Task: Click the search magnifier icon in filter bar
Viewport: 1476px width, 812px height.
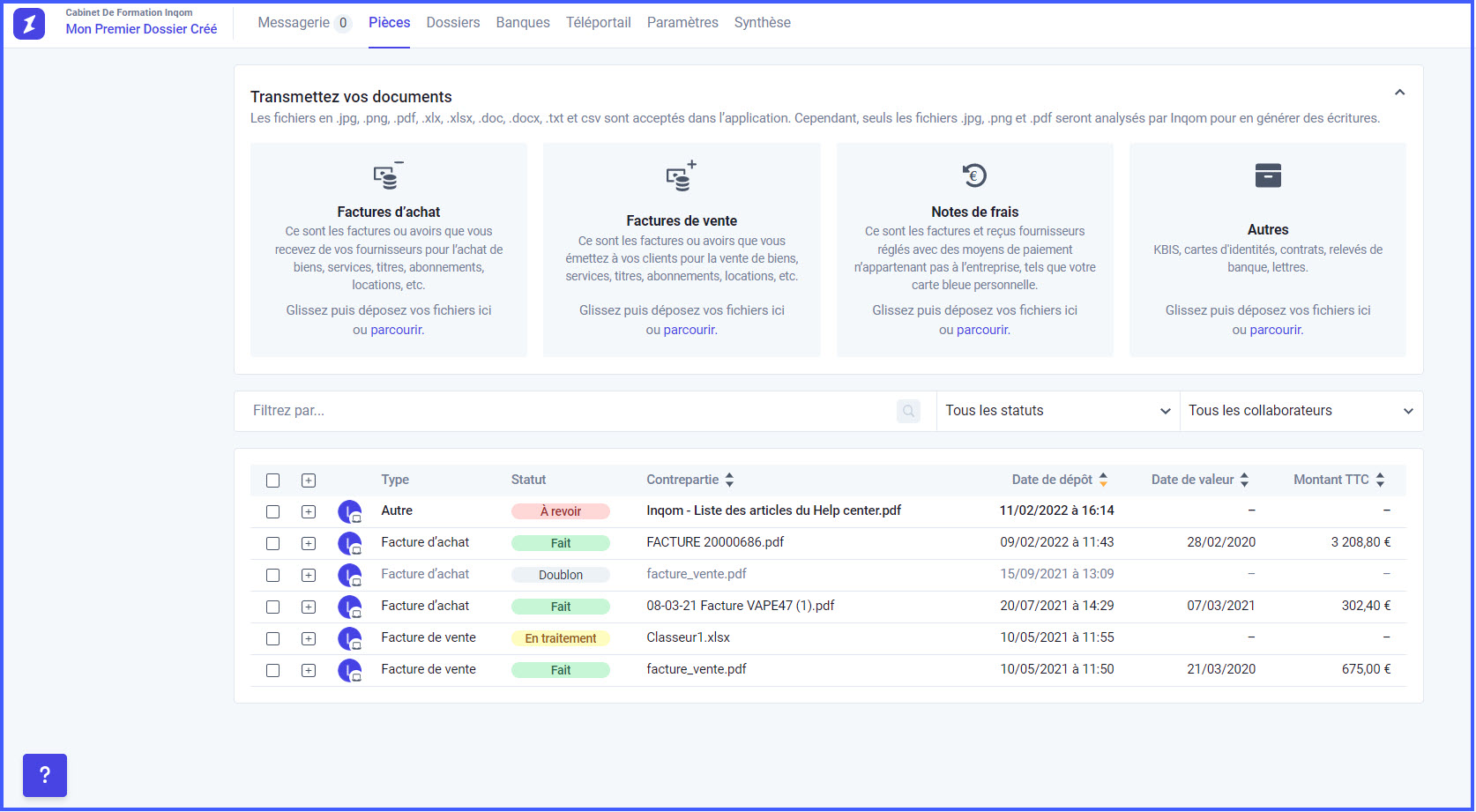Action: (908, 411)
